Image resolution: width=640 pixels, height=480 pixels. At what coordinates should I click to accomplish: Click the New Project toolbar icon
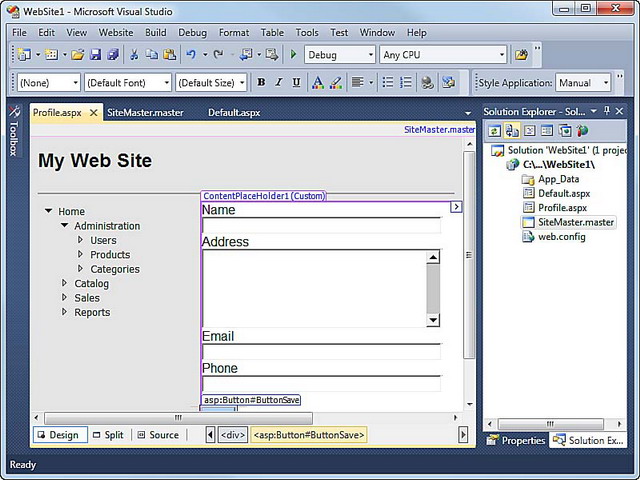tap(24, 54)
